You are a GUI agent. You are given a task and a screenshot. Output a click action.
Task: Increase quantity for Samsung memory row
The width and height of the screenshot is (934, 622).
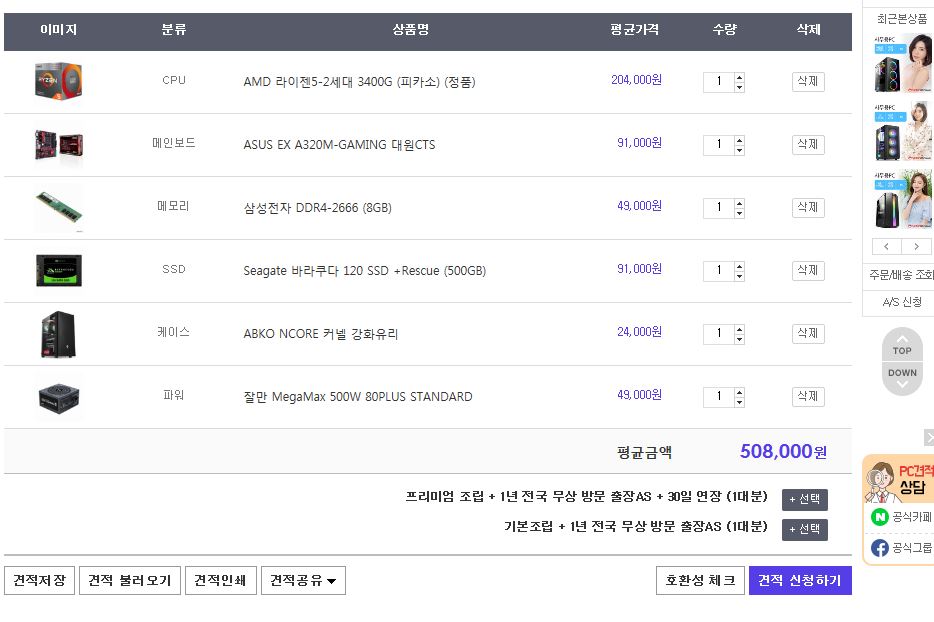[x=739, y=203]
